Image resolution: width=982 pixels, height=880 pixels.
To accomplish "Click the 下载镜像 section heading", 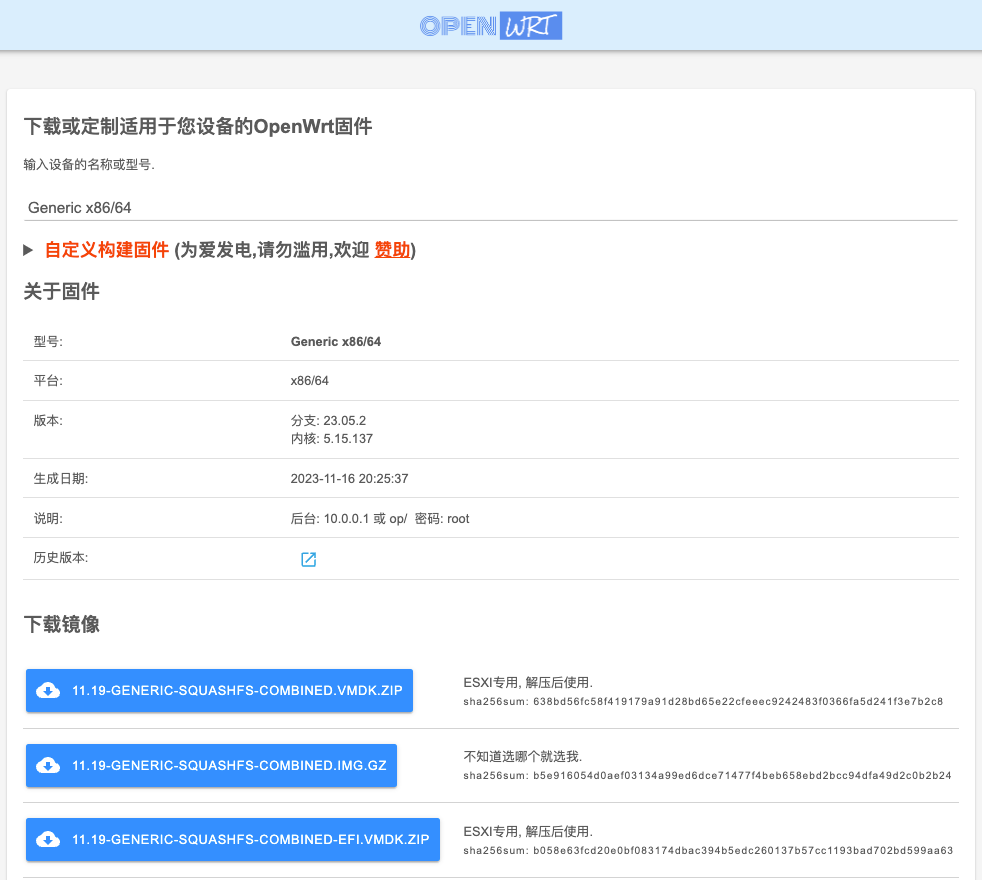I will point(62,625).
